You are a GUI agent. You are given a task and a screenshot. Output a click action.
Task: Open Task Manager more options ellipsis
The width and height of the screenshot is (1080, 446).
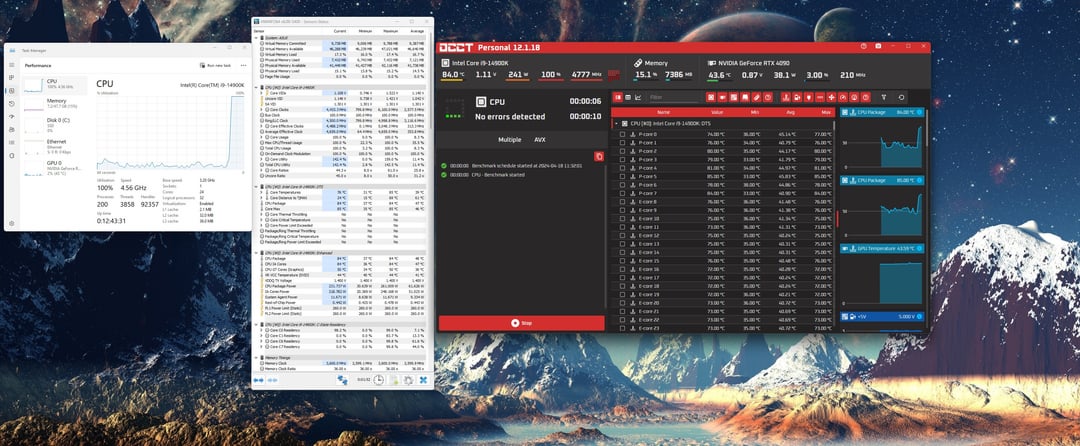click(244, 65)
